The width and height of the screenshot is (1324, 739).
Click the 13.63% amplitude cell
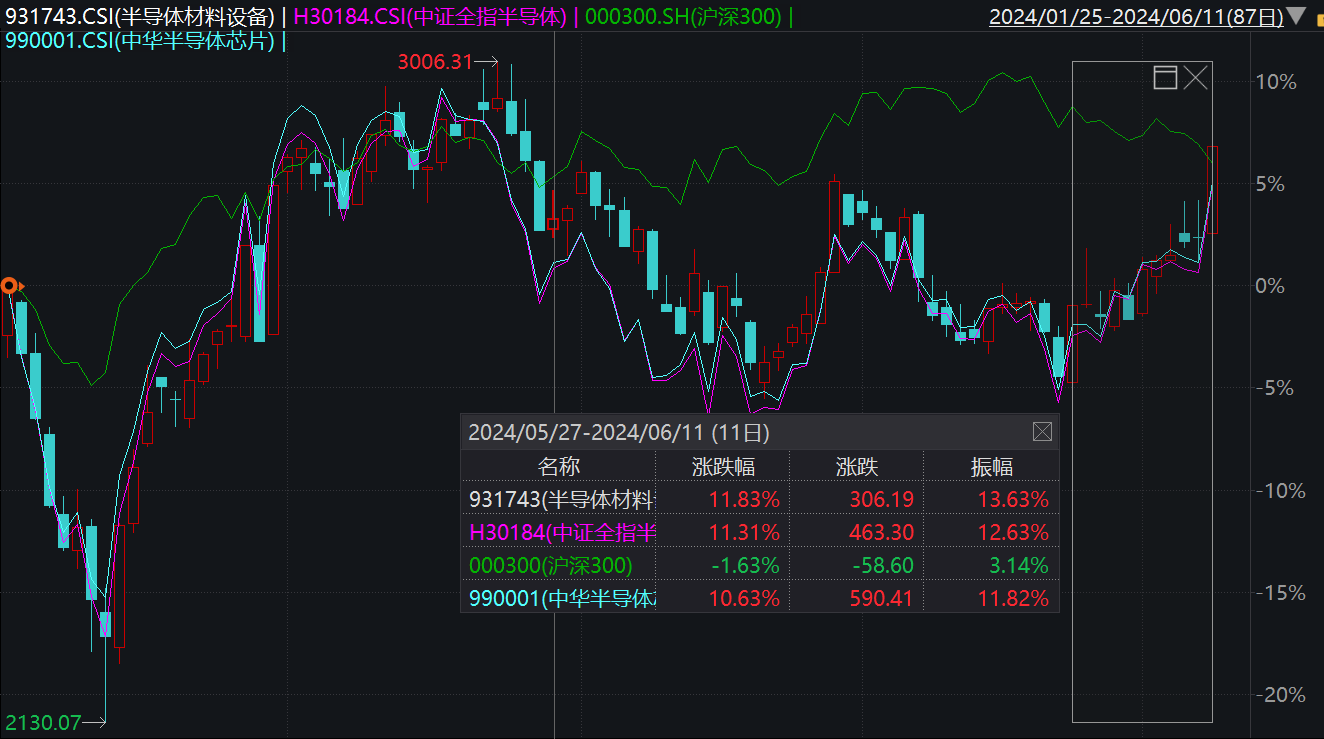[x=1013, y=499]
